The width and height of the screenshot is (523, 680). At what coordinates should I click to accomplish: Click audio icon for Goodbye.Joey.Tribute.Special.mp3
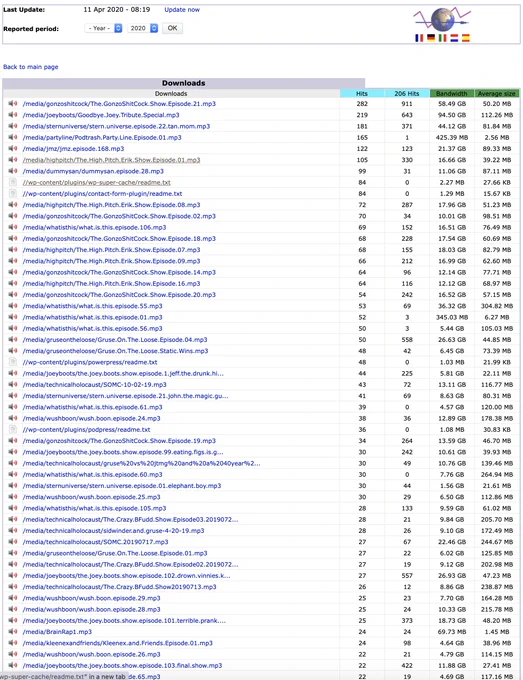pyautogui.click(x=13, y=115)
